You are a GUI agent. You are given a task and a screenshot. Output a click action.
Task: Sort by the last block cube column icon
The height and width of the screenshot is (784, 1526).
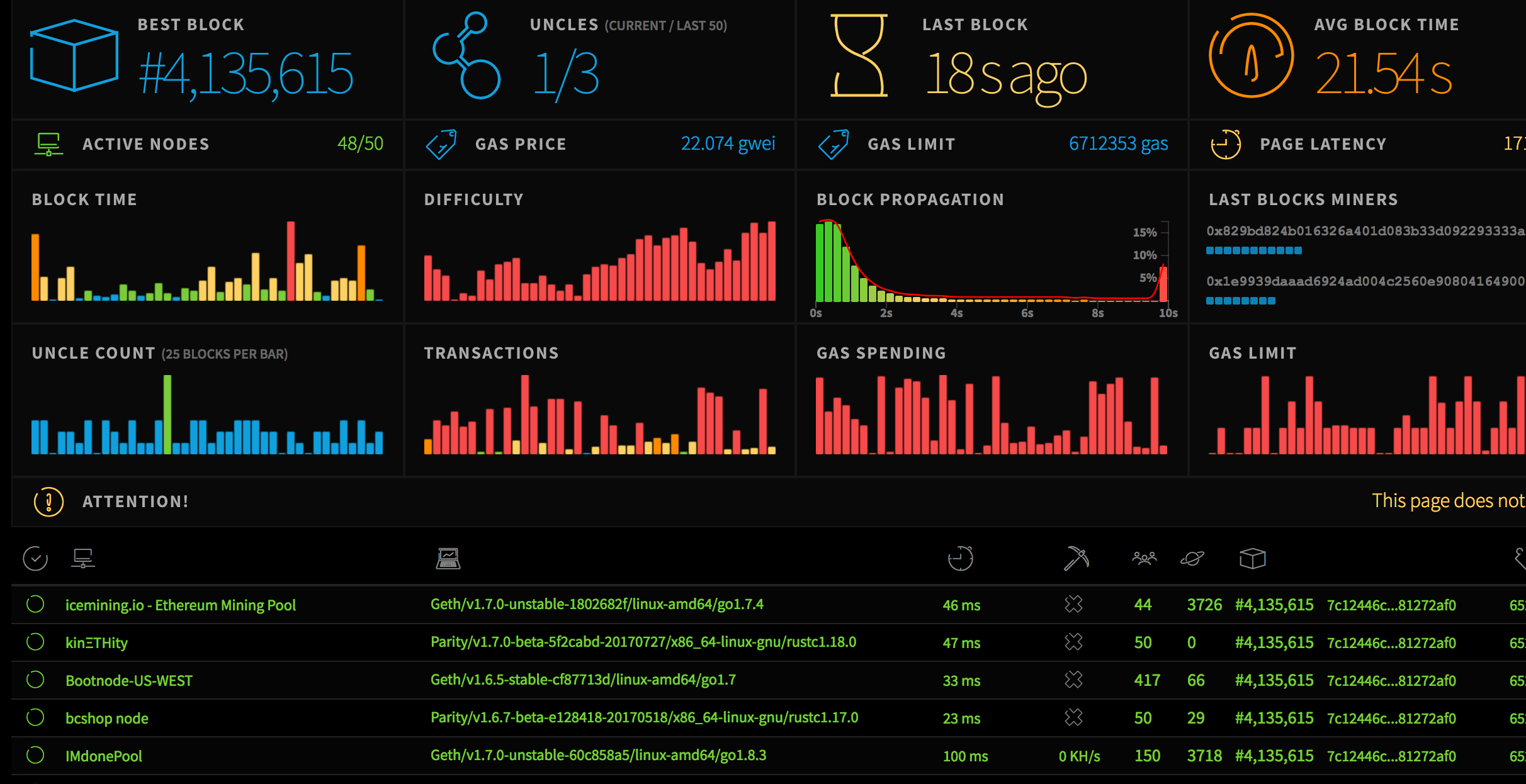click(1253, 558)
